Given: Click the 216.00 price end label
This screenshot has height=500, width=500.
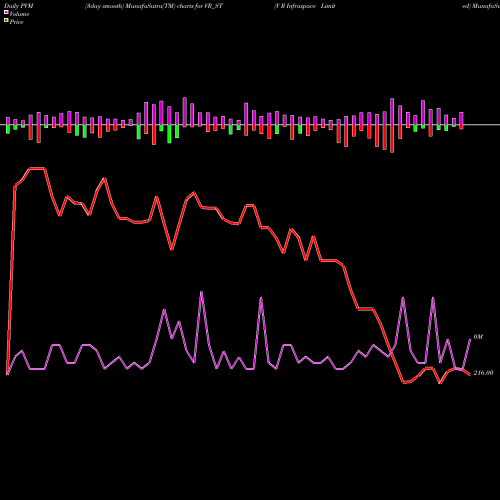Looking at the screenshot, I should click(x=483, y=373).
